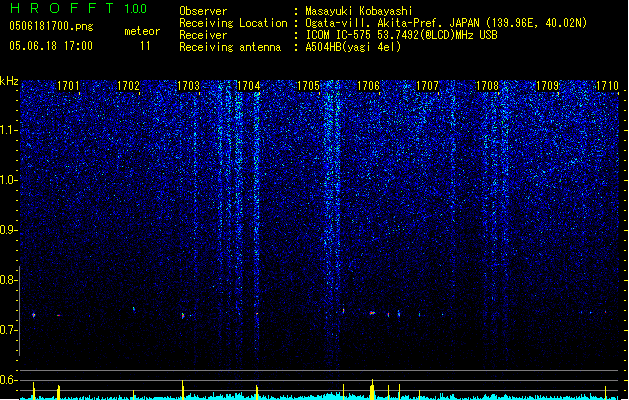Click the 1703 time marker

188,86
